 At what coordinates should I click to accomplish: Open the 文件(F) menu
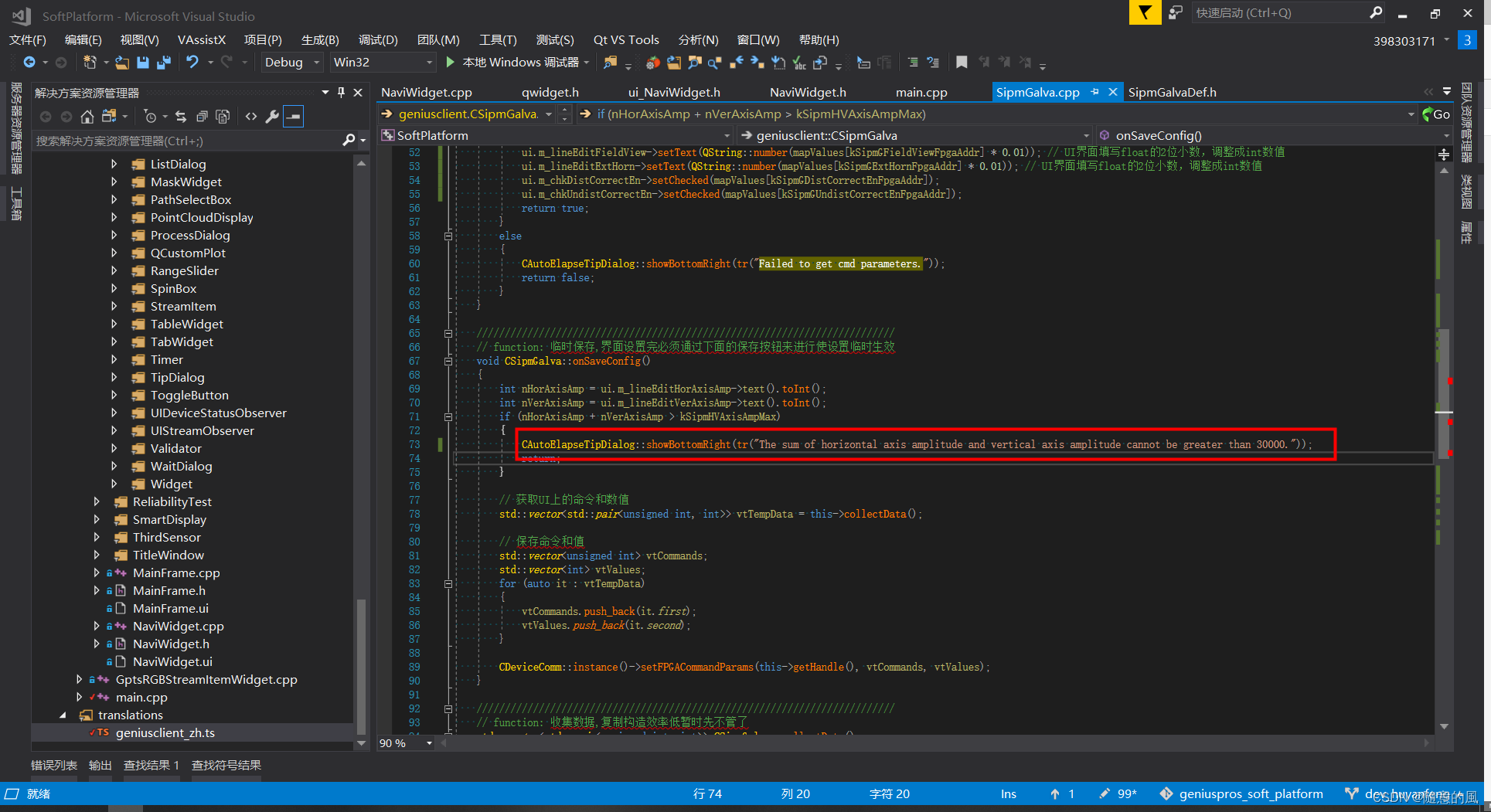[x=28, y=39]
